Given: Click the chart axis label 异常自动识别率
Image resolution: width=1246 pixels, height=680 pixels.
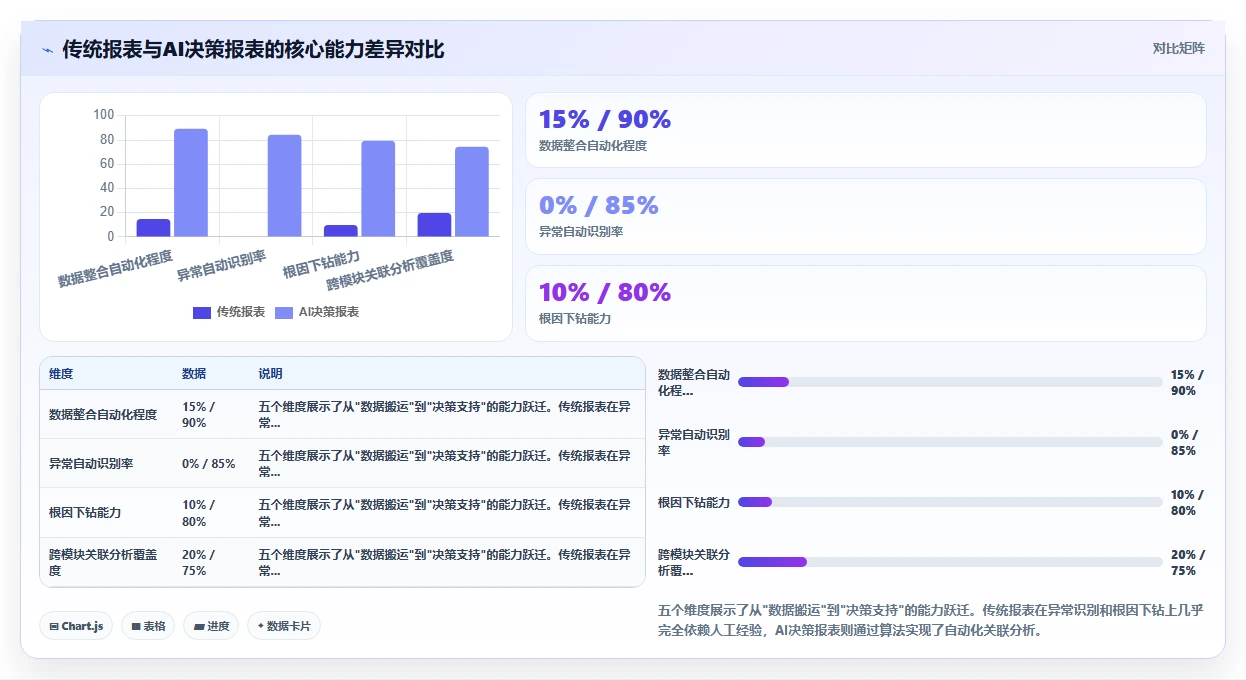Looking at the screenshot, I should tap(221, 266).
